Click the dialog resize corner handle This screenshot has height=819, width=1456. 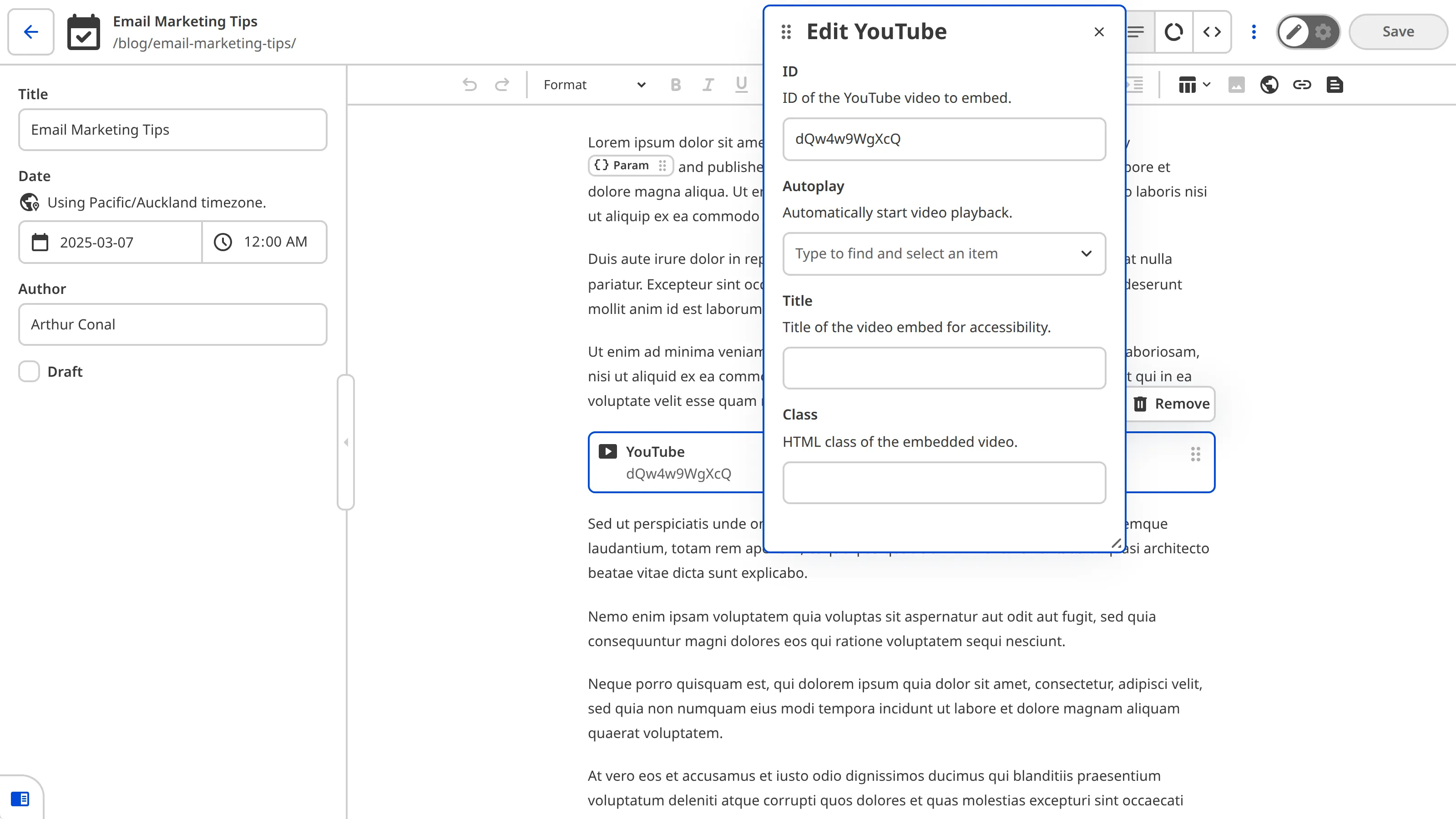[1116, 543]
